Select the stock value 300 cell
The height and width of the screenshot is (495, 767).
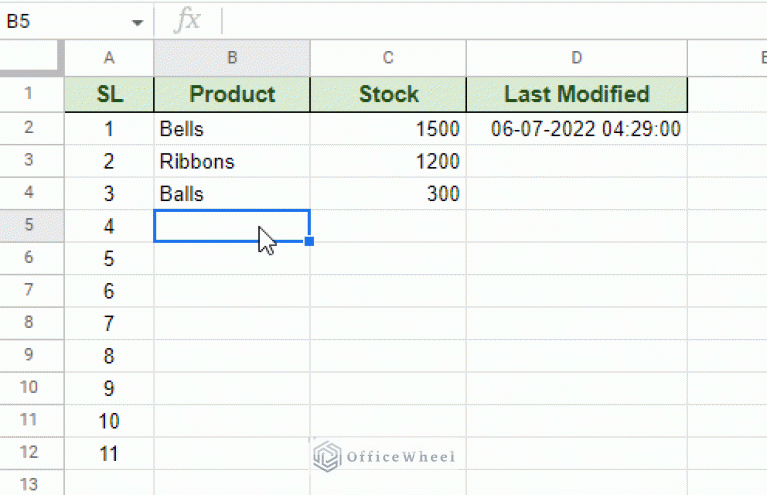pos(388,193)
